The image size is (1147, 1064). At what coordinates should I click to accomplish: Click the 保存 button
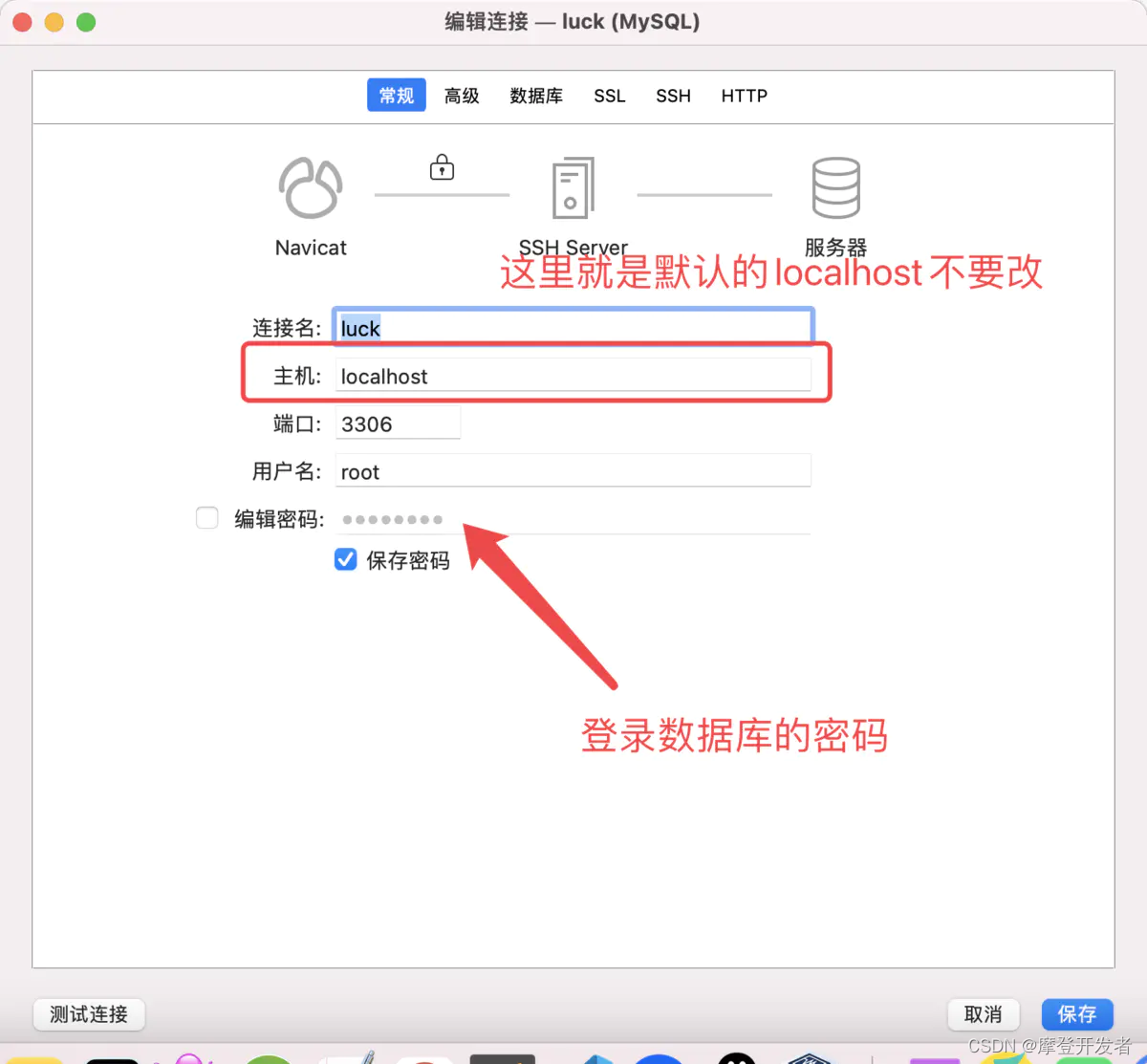1077,1014
